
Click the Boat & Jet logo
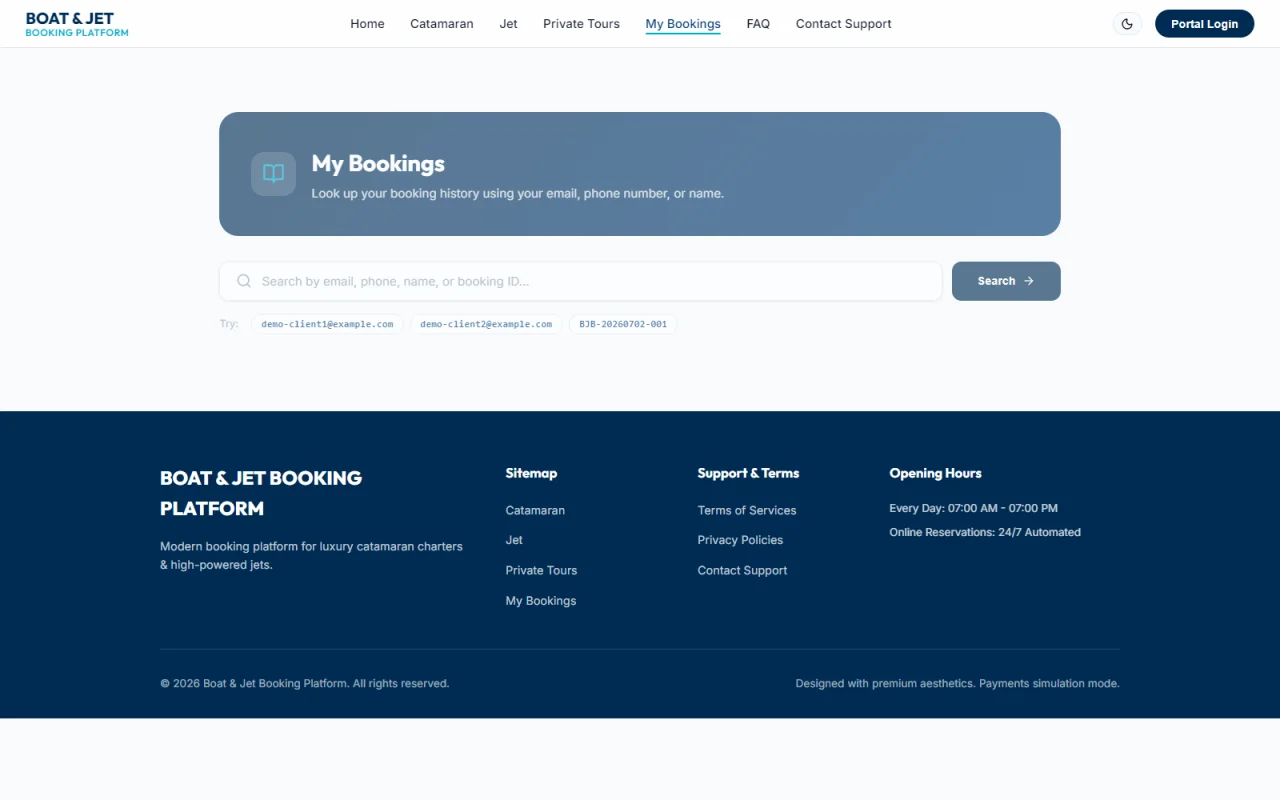pos(77,24)
